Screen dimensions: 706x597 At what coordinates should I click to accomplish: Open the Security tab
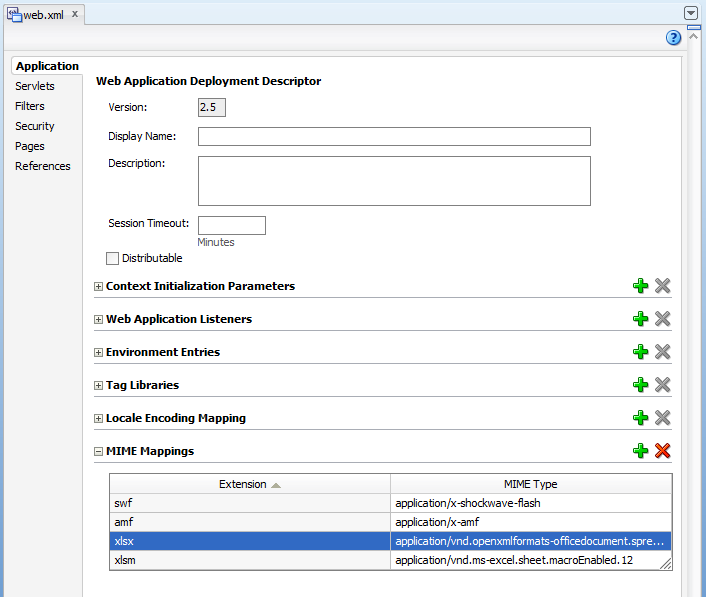point(35,126)
